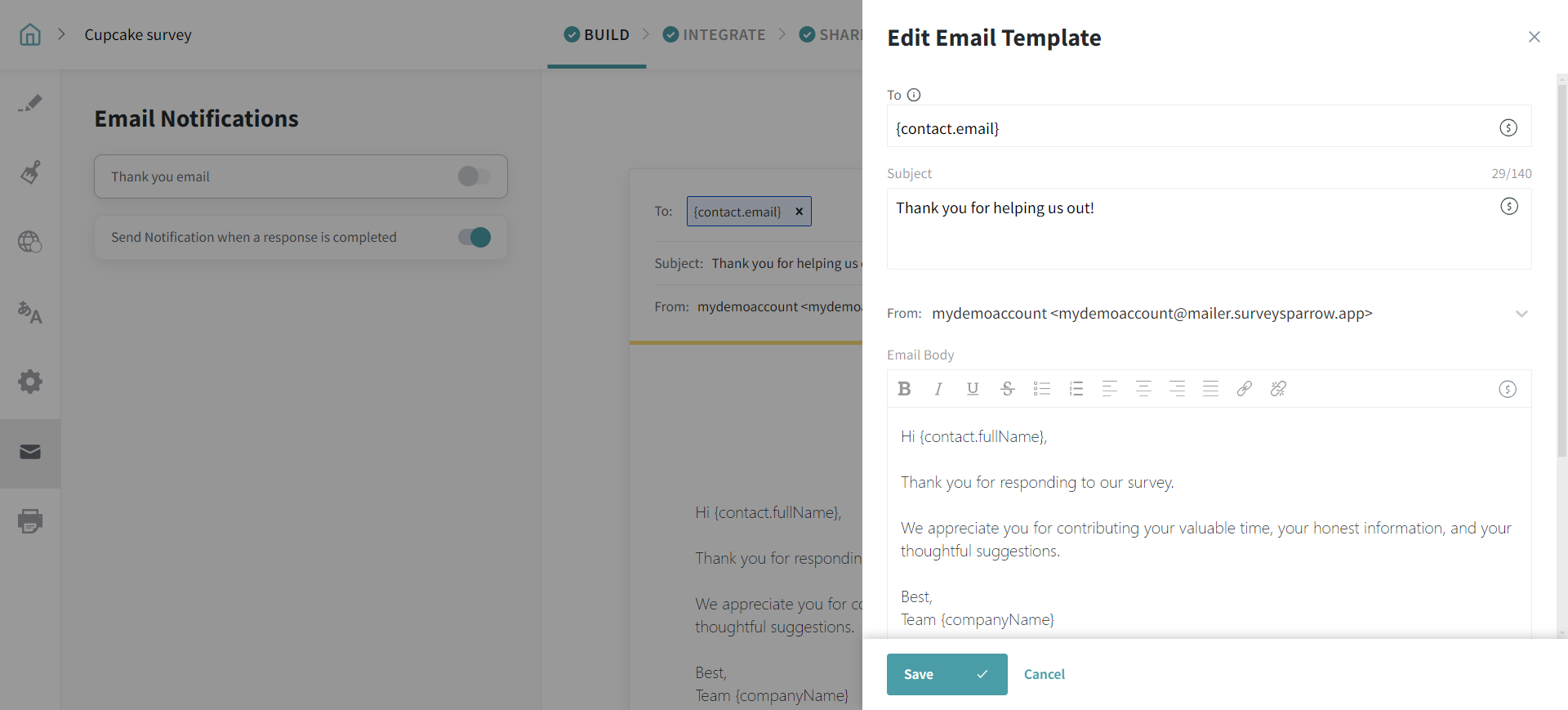Insert a bulleted list

coord(1041,389)
